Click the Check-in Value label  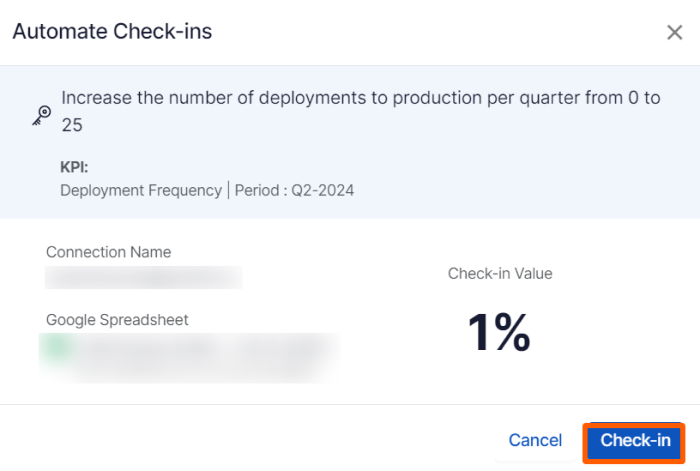click(x=500, y=274)
